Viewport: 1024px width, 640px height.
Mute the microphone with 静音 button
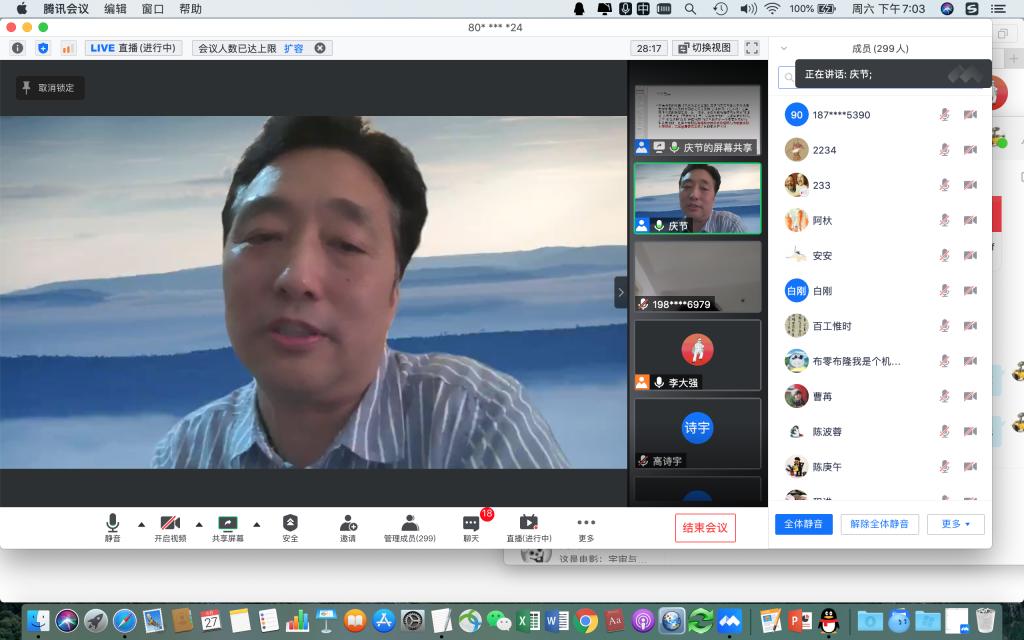113,526
